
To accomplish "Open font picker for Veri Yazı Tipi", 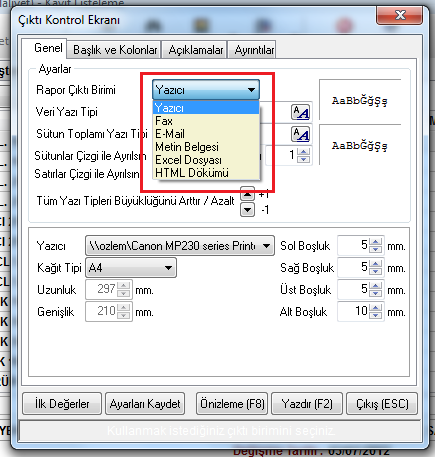I will [x=301, y=112].
